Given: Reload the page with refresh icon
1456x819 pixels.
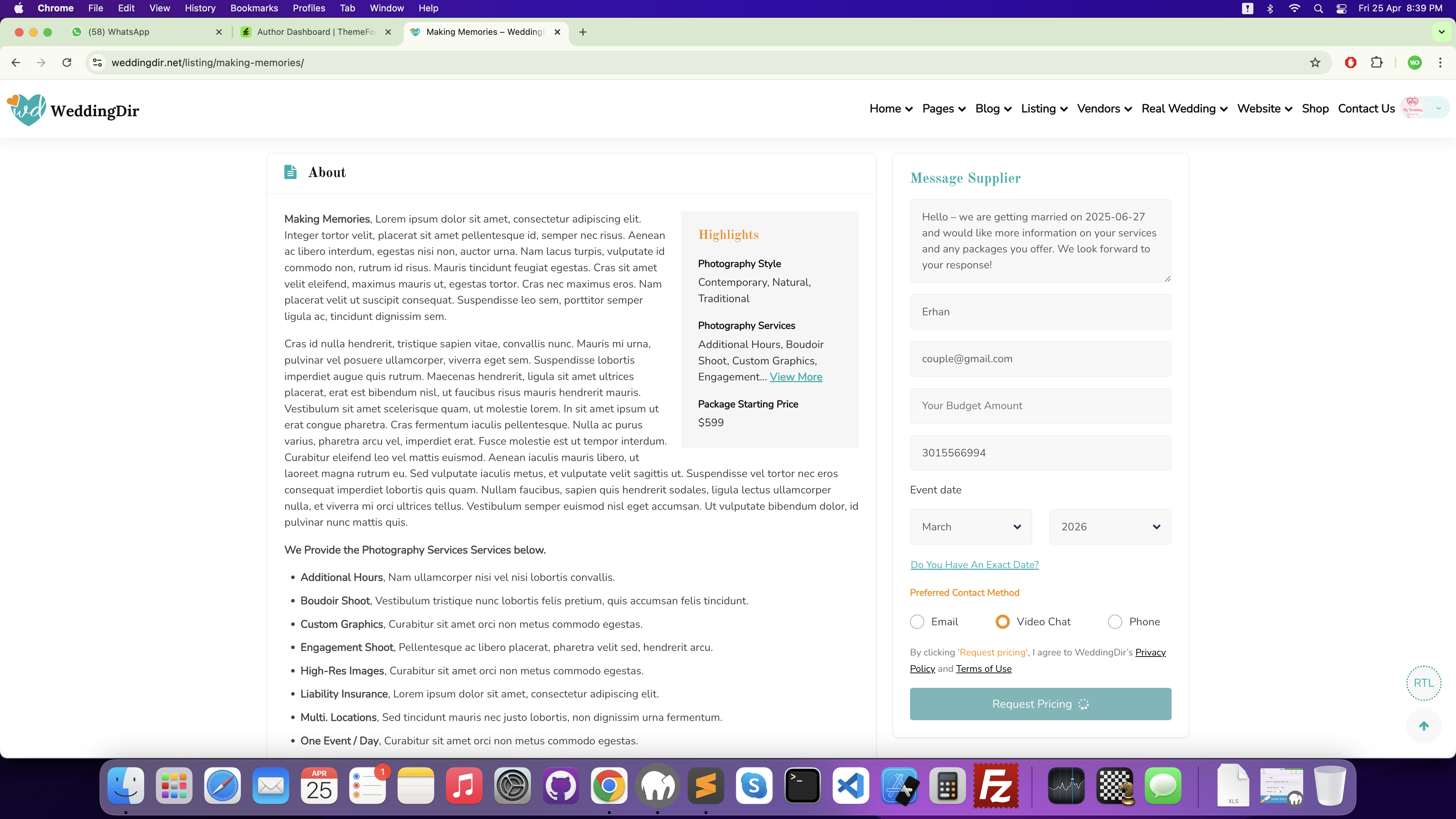Looking at the screenshot, I should click(67, 63).
